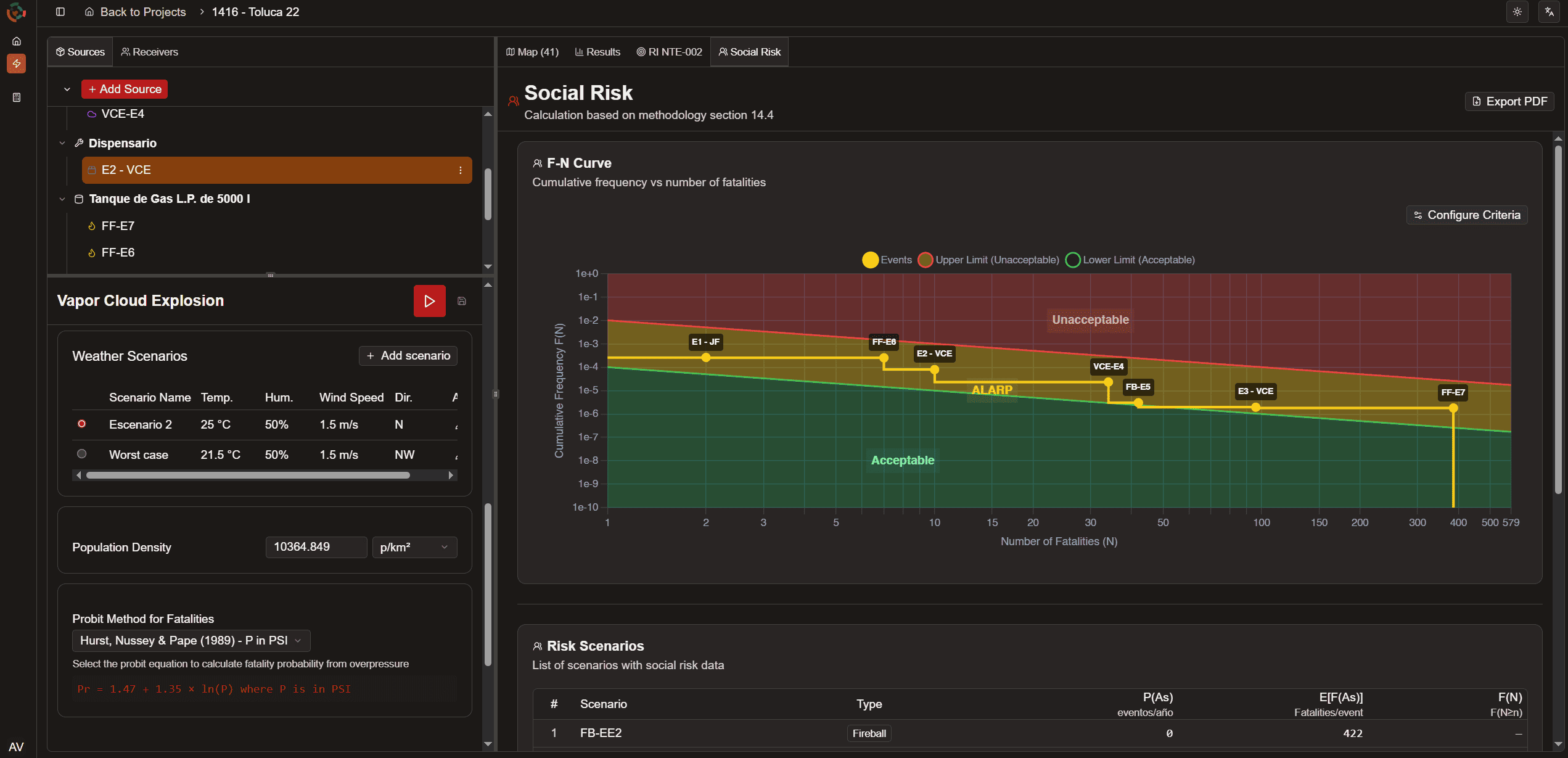Open the population density units dropdown
This screenshot has width=1568, height=758.
coord(414,546)
